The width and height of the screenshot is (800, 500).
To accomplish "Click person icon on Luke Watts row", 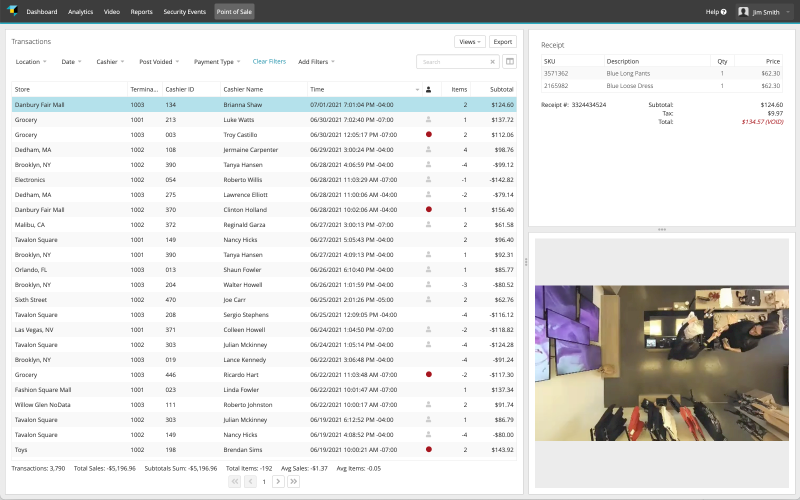I will click(x=428, y=119).
